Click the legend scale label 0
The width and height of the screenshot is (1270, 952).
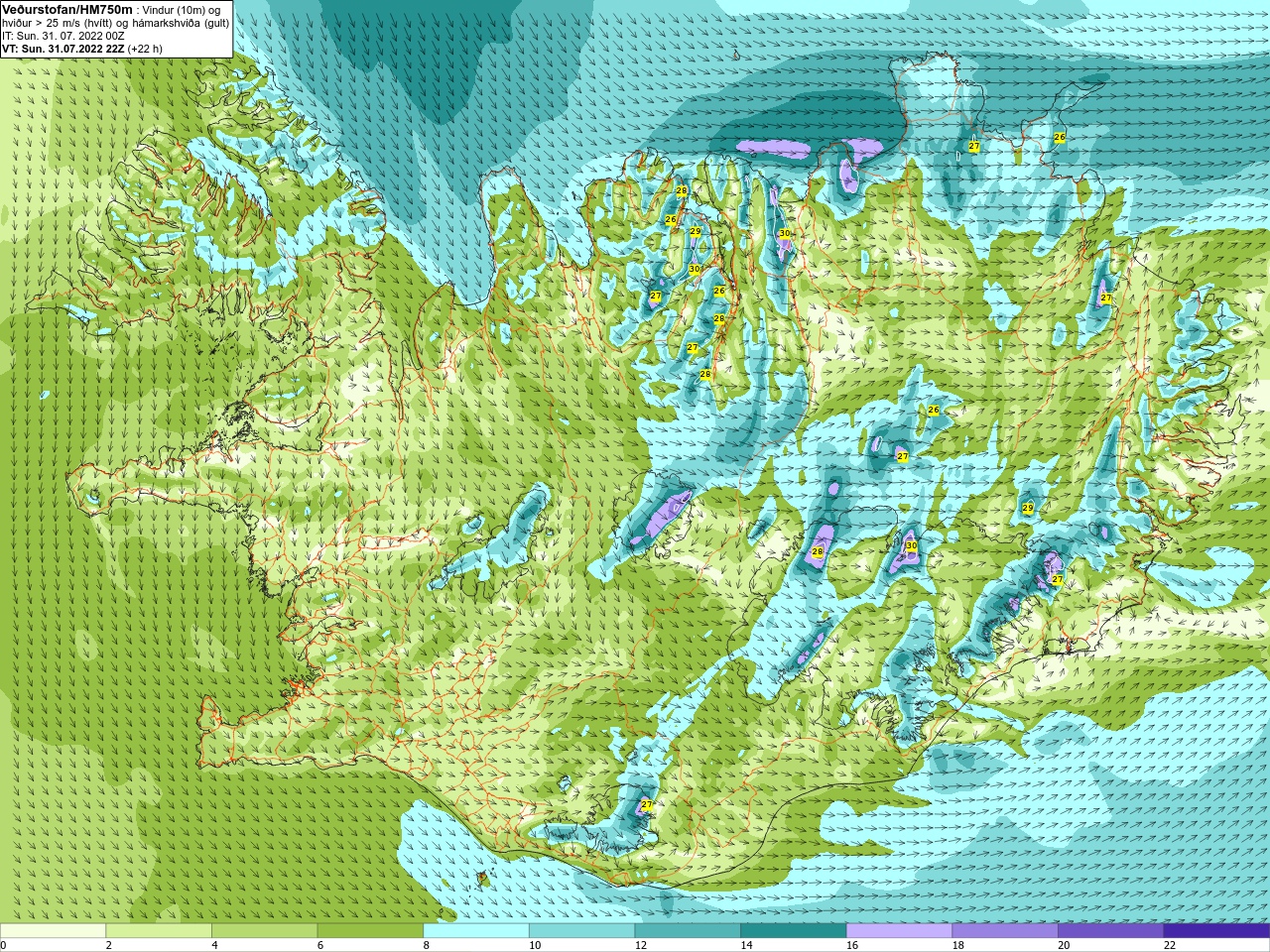click(4, 945)
